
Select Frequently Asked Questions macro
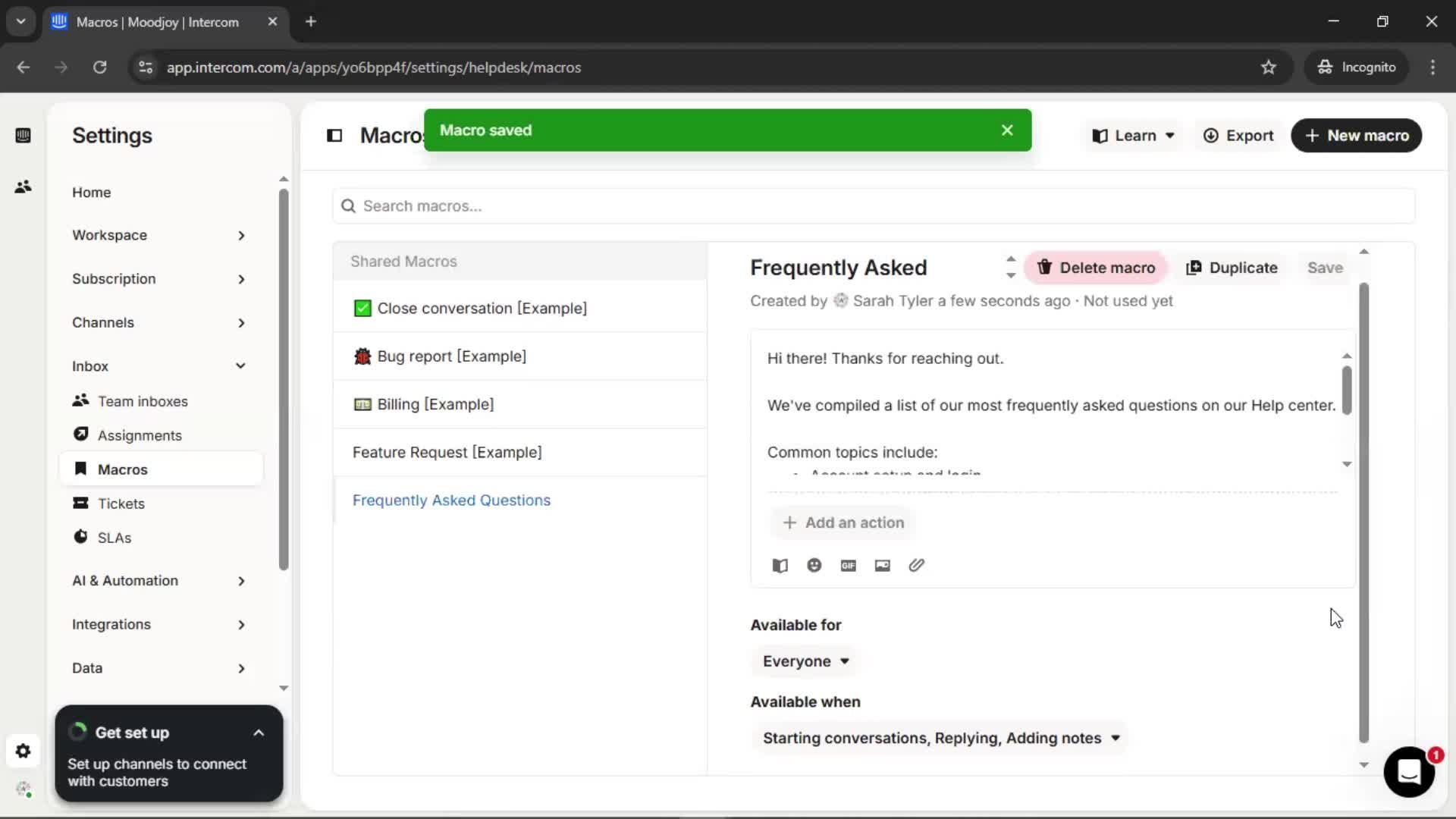coord(520,500)
